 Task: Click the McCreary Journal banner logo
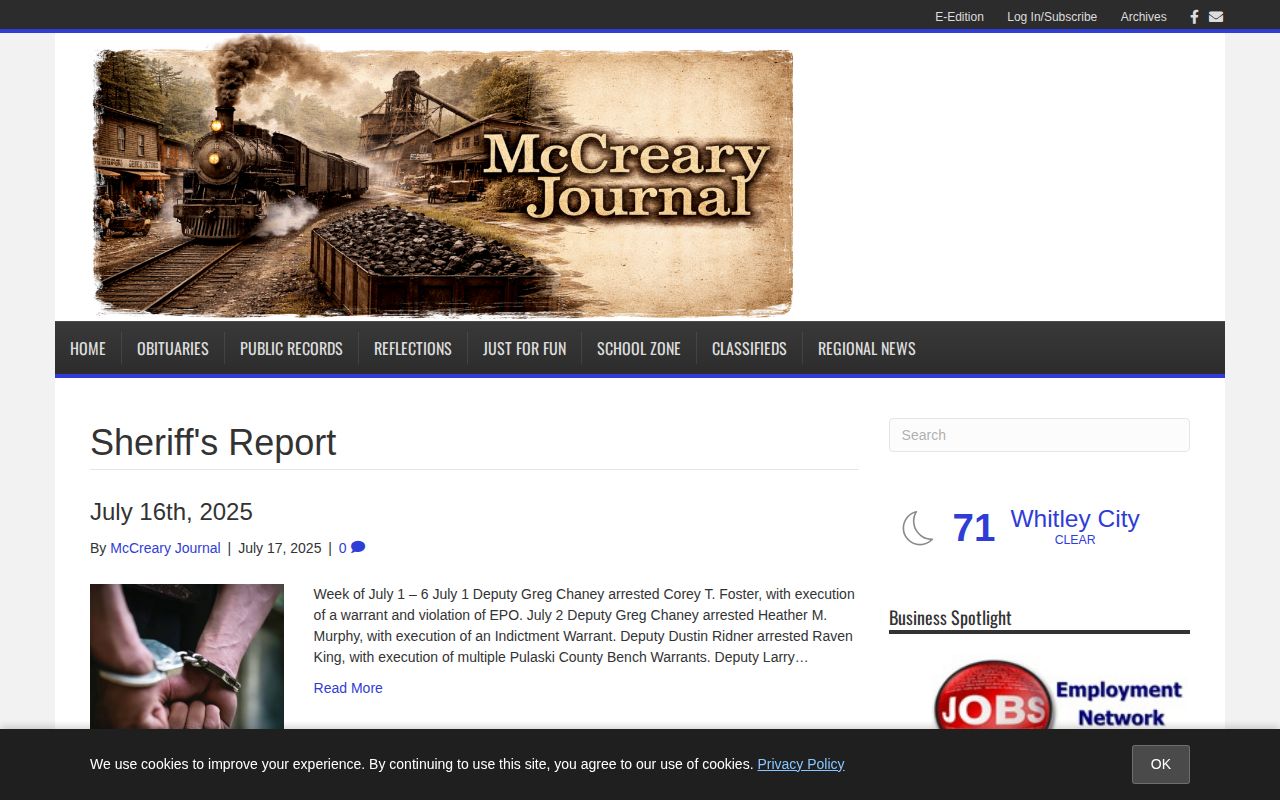click(x=442, y=177)
